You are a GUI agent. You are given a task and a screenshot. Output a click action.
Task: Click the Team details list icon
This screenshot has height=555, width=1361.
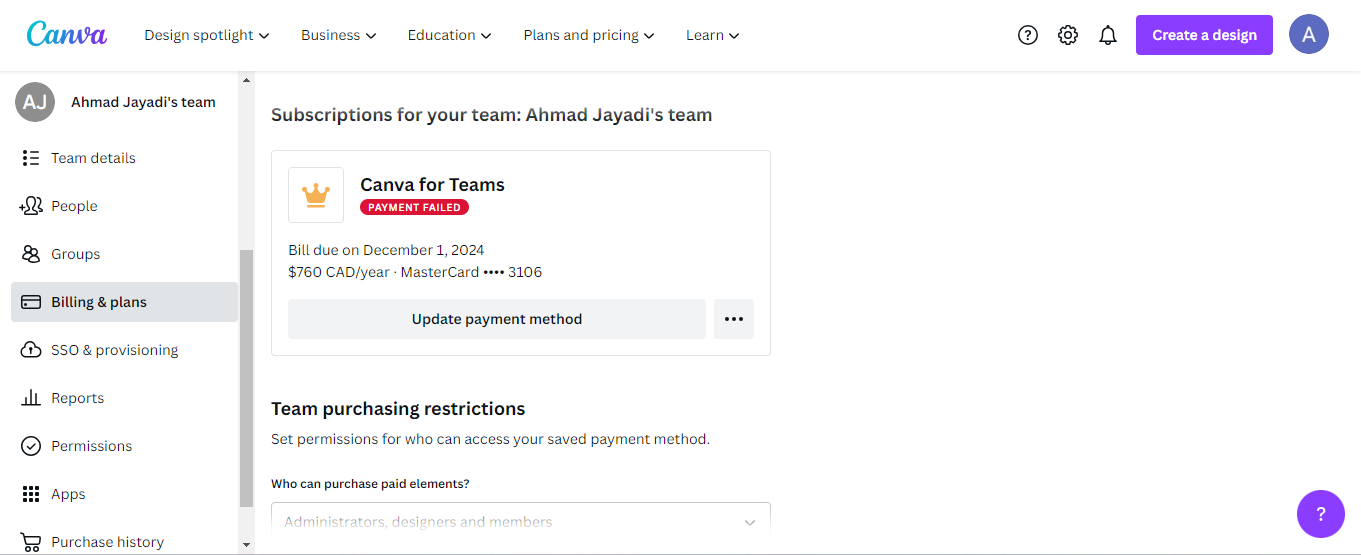(x=31, y=158)
